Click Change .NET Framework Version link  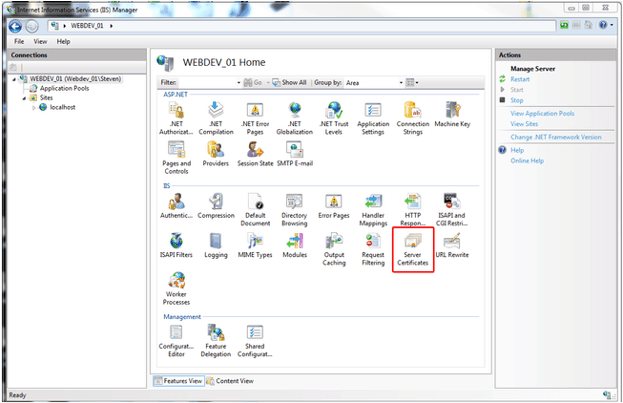point(556,137)
